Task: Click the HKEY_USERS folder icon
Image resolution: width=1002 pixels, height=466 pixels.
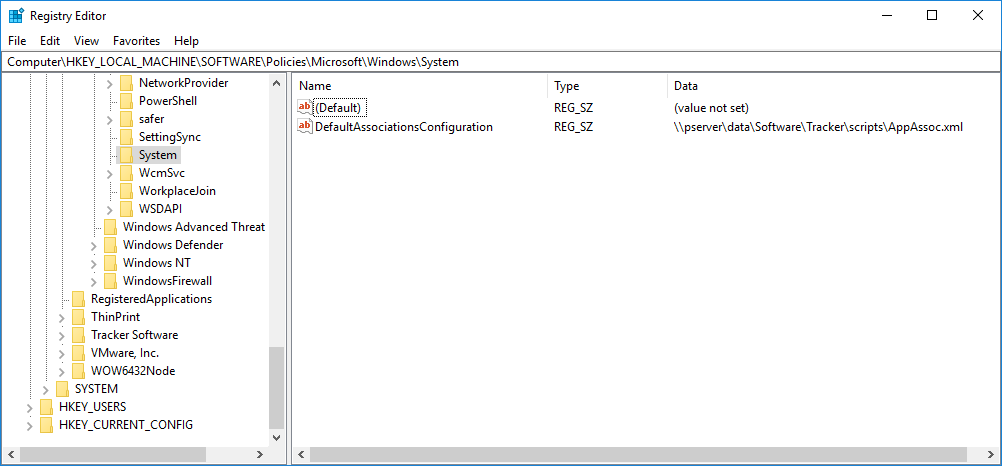Action: coord(46,407)
